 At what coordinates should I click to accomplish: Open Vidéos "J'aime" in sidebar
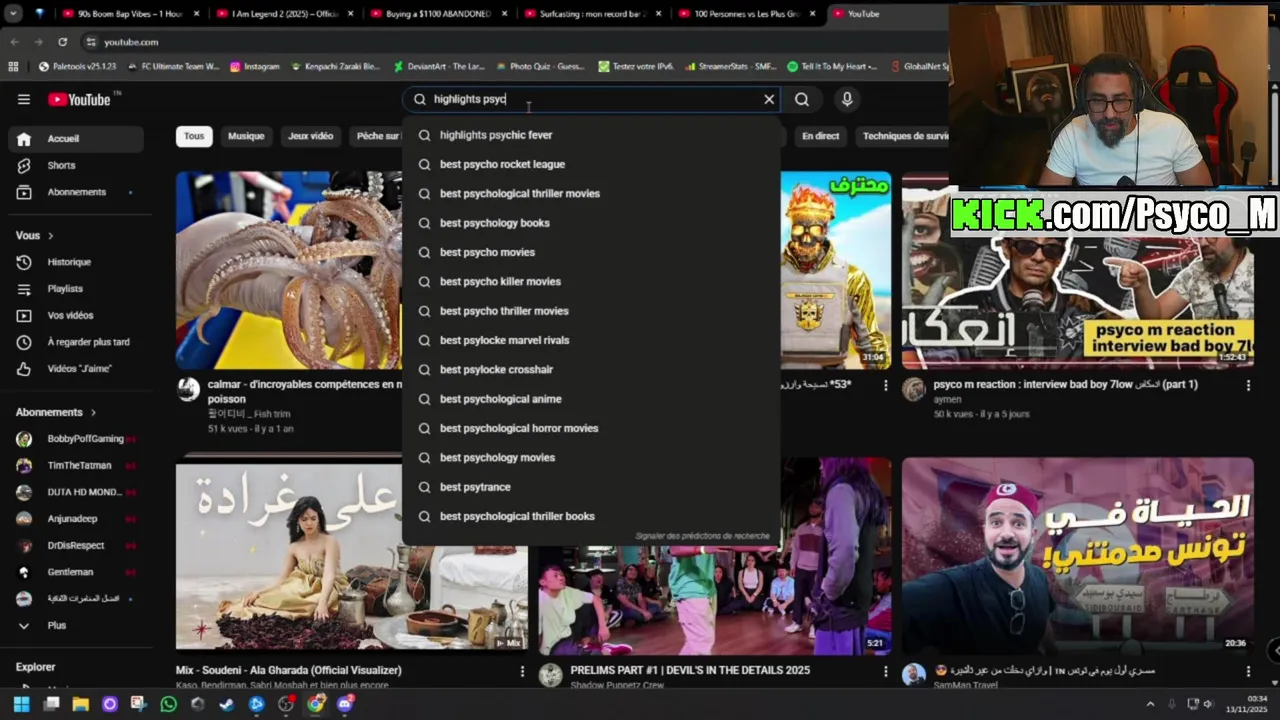pos(76,369)
